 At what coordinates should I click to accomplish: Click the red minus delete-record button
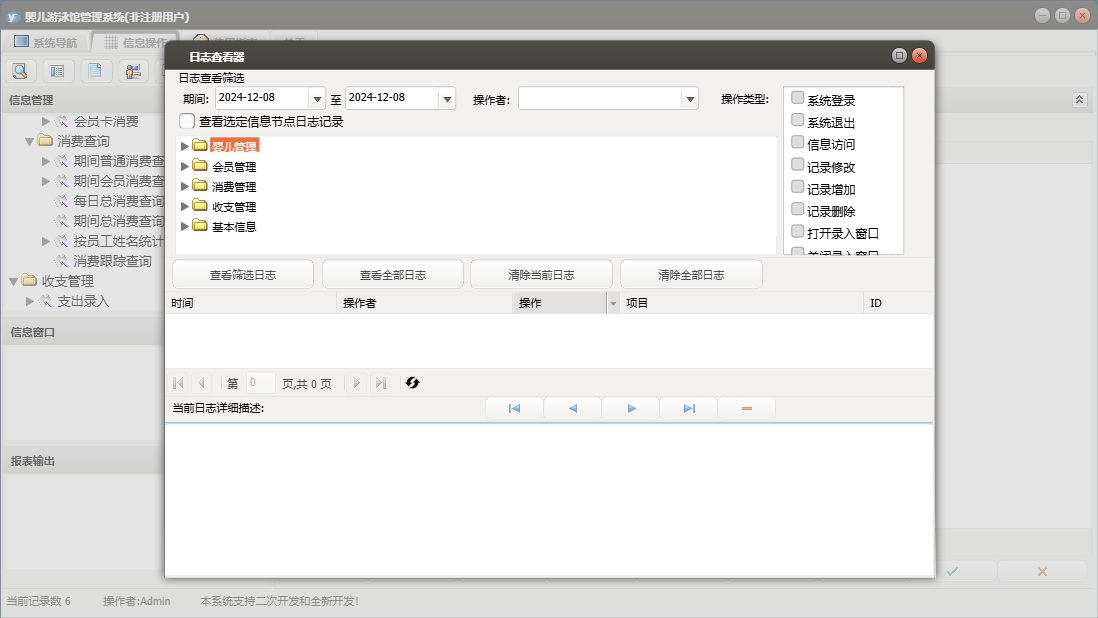[x=746, y=409]
